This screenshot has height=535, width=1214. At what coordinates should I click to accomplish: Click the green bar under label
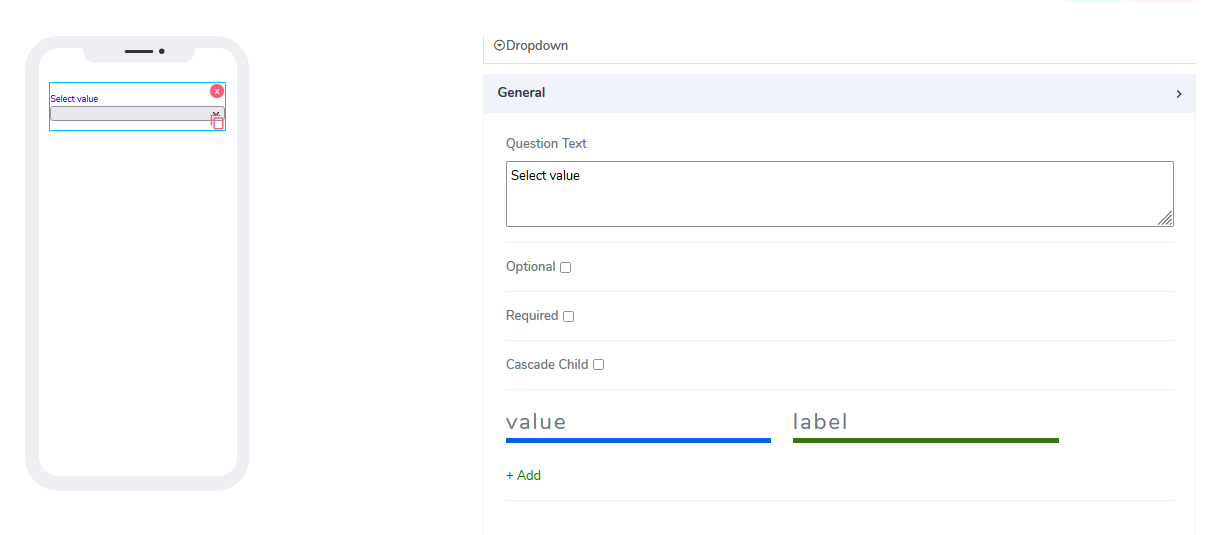click(925, 440)
